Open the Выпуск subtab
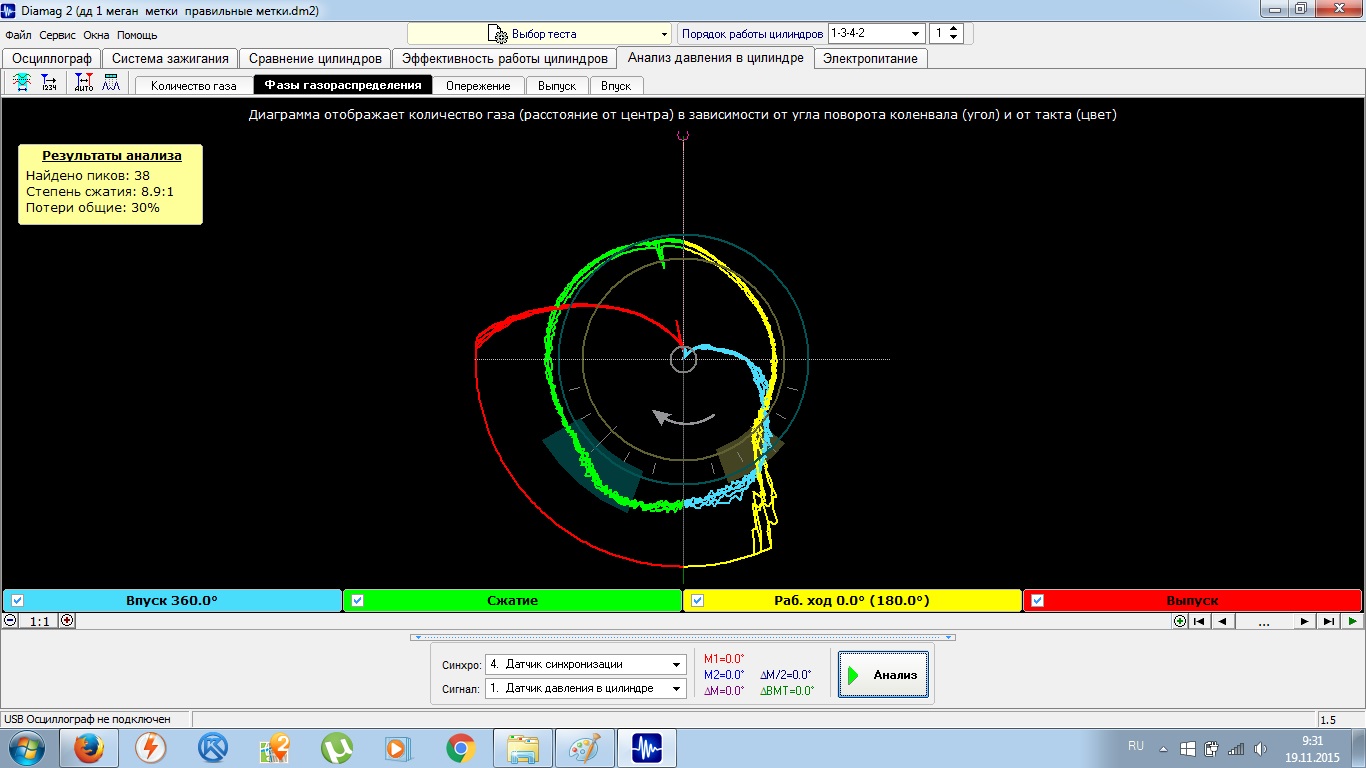Viewport: 1366px width, 768px height. click(x=557, y=85)
